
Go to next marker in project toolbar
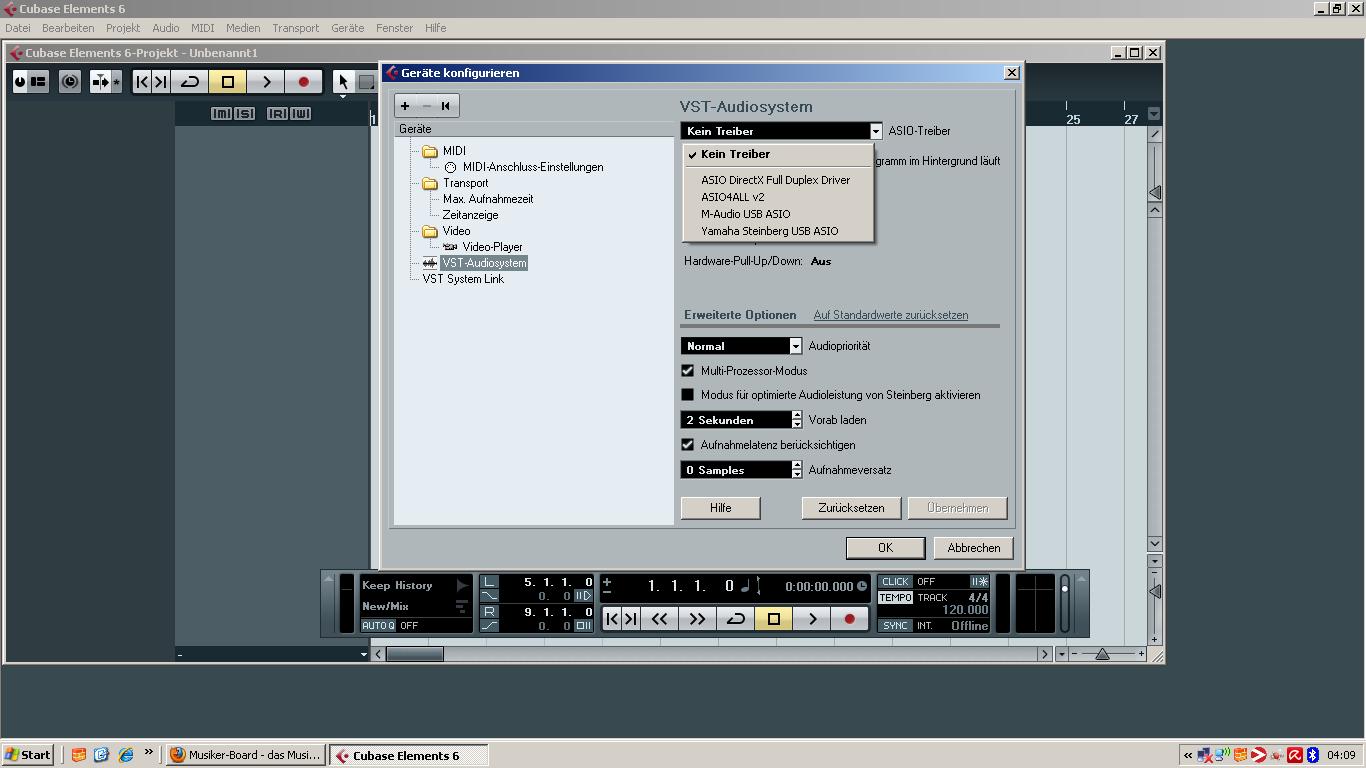click(x=160, y=82)
